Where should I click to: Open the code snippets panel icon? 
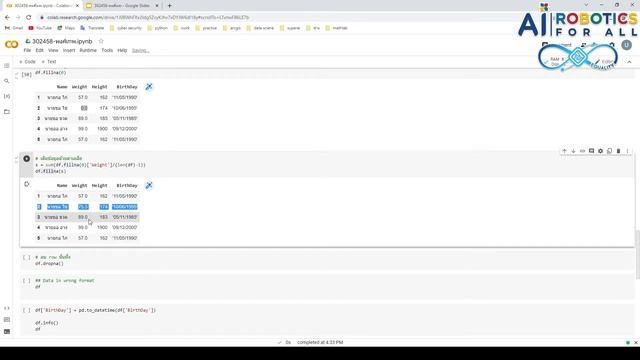tap(7, 308)
